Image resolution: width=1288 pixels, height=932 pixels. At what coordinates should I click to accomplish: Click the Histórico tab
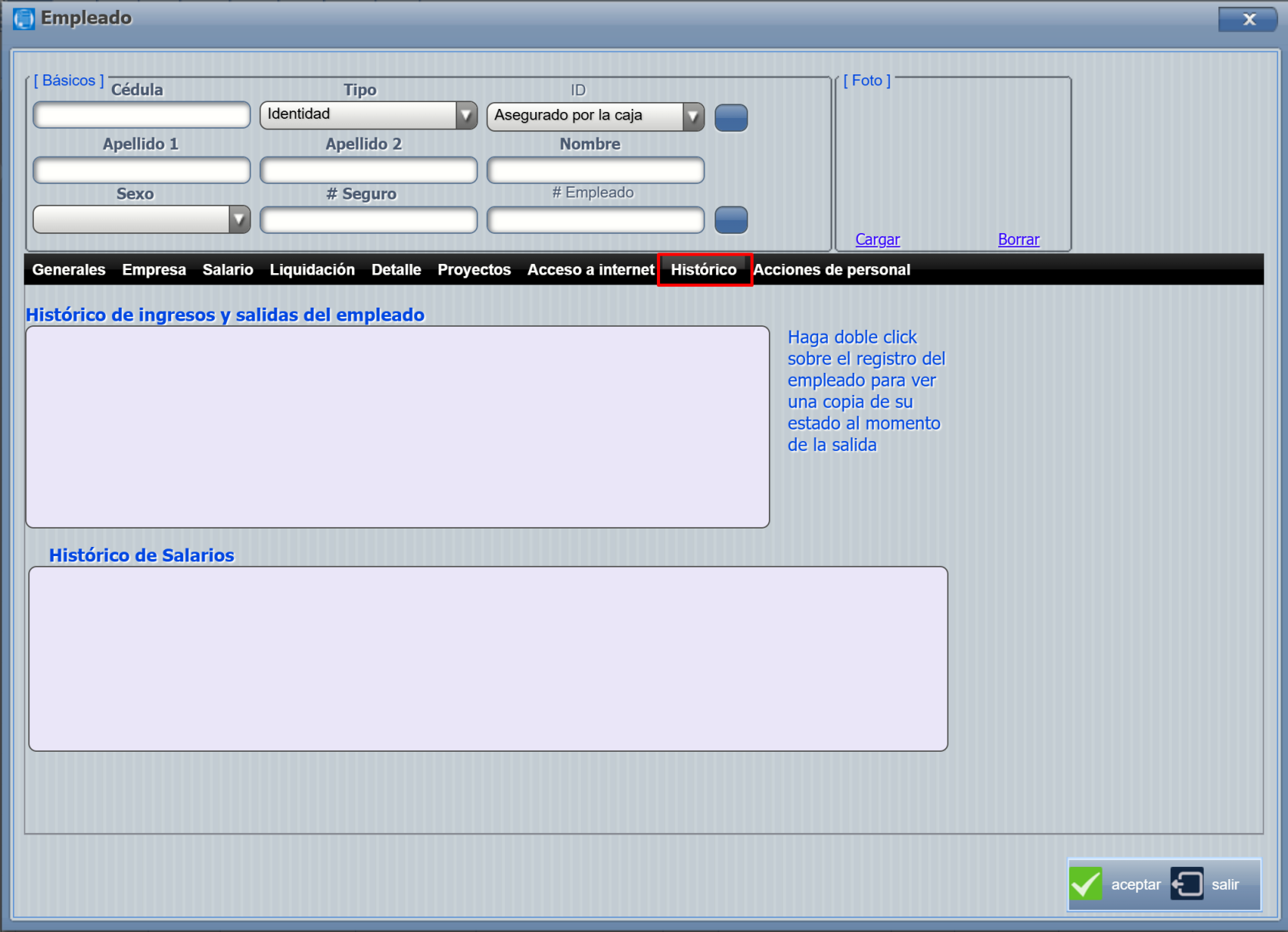tap(704, 269)
